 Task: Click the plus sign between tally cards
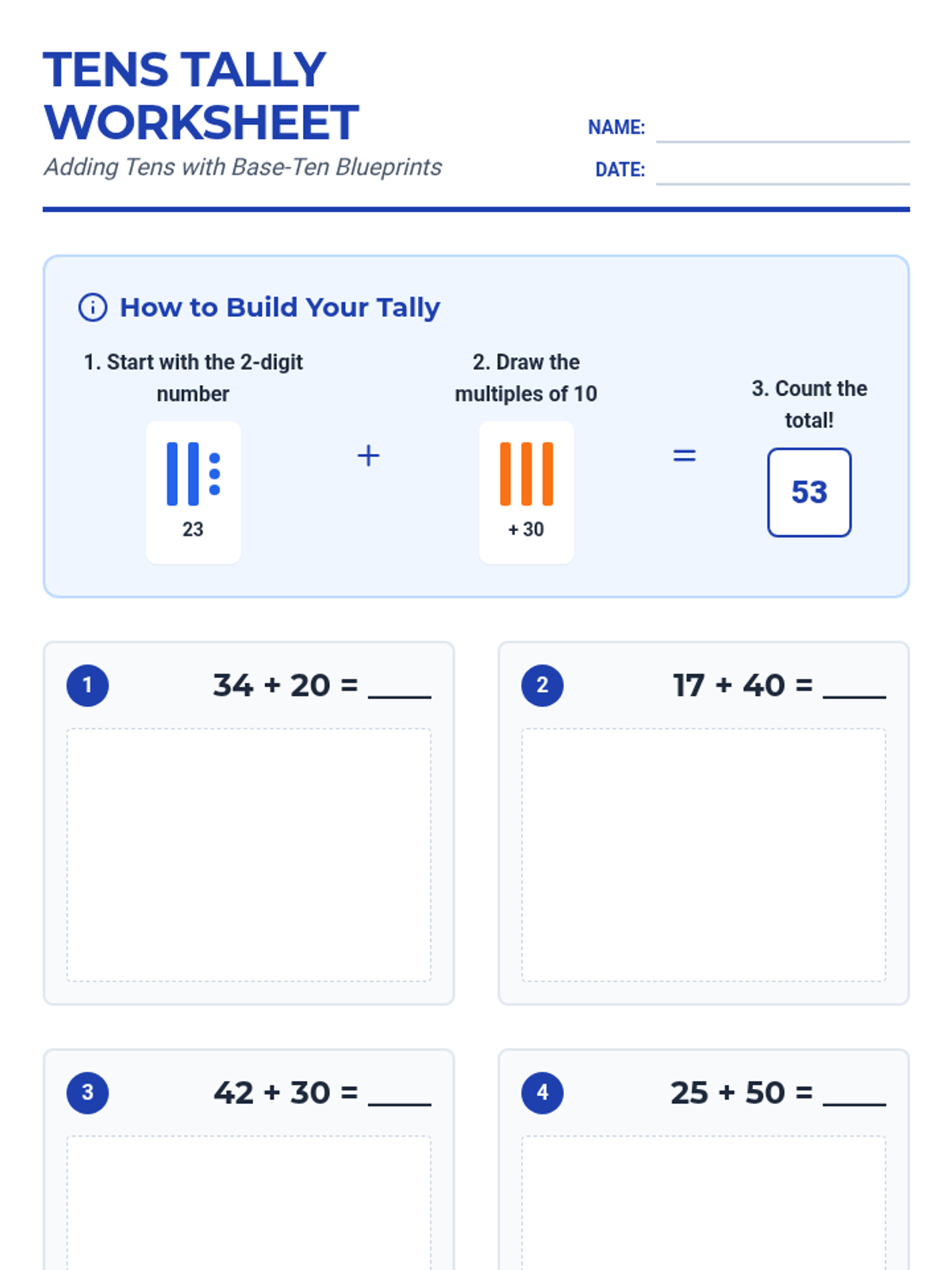point(368,456)
